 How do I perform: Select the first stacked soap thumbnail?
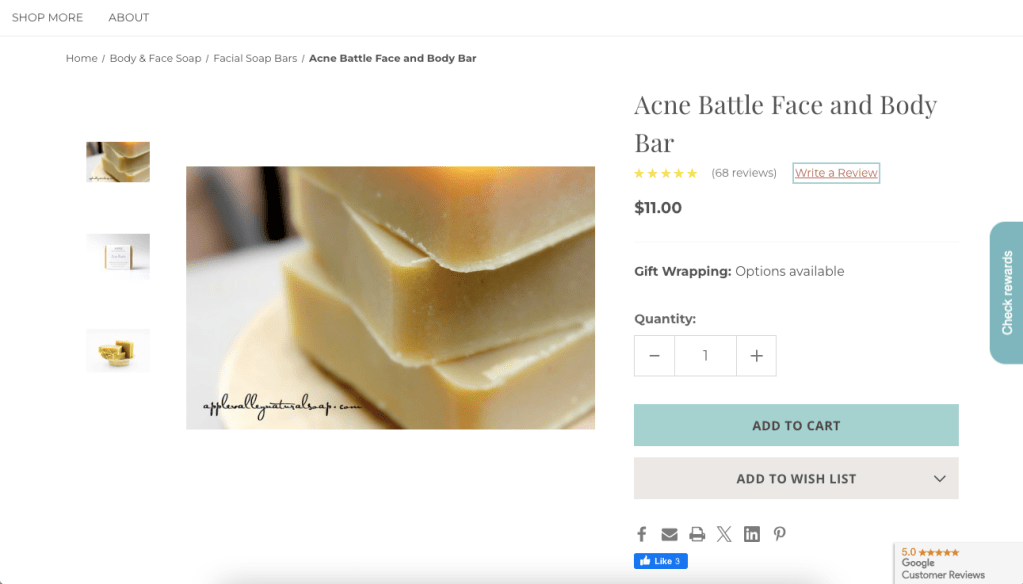click(x=118, y=162)
